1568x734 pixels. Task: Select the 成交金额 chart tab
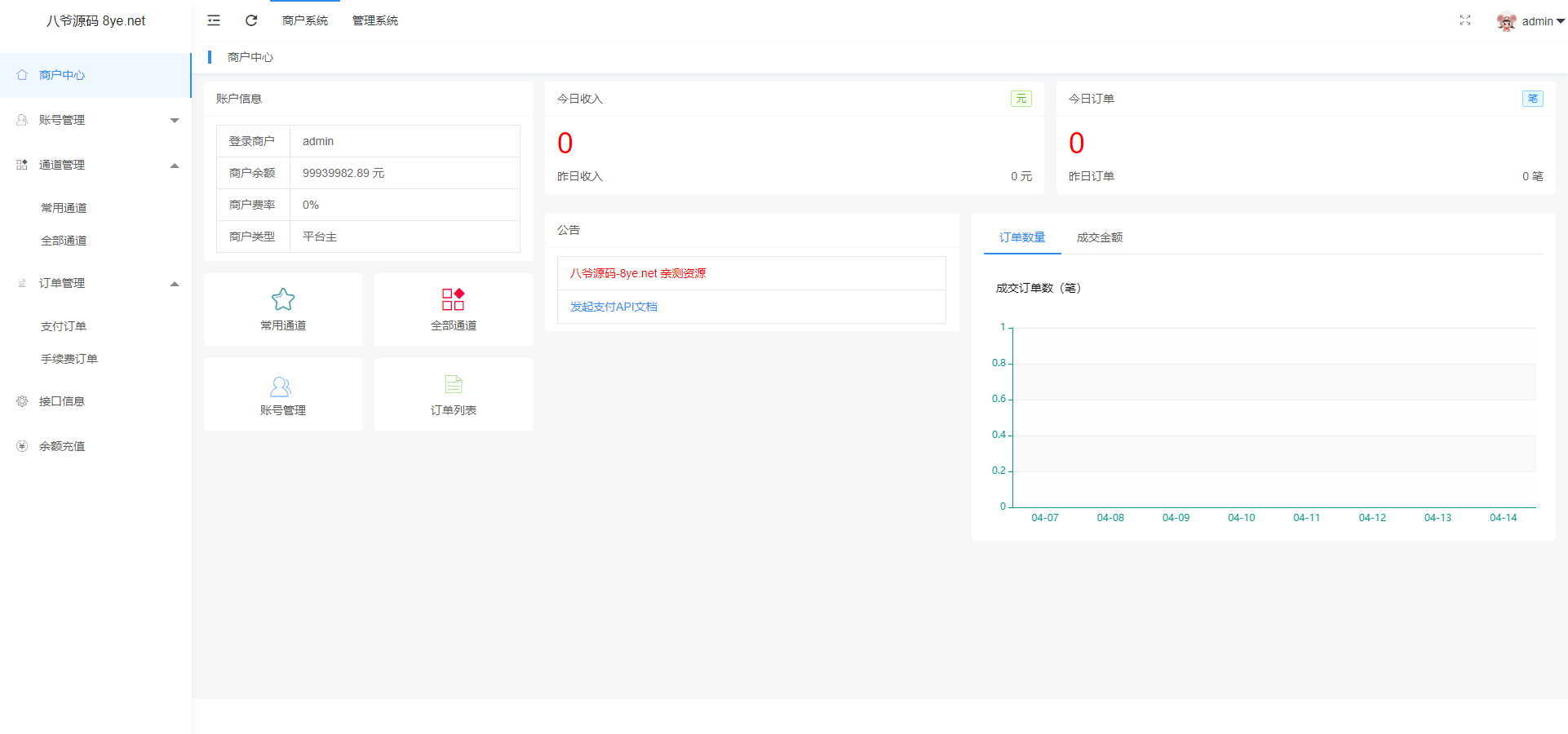[1099, 237]
